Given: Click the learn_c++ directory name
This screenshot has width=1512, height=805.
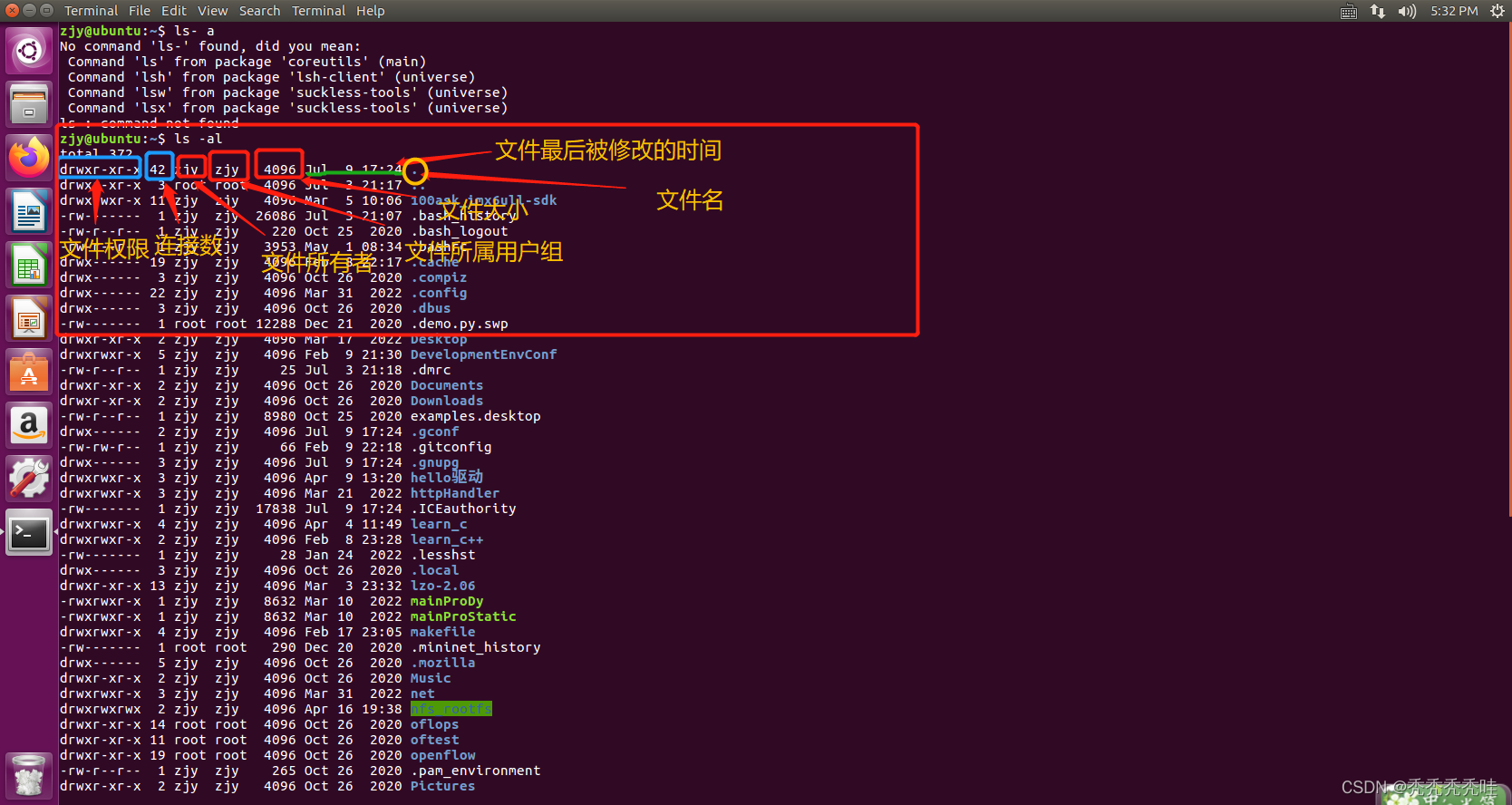Looking at the screenshot, I should tap(447, 539).
